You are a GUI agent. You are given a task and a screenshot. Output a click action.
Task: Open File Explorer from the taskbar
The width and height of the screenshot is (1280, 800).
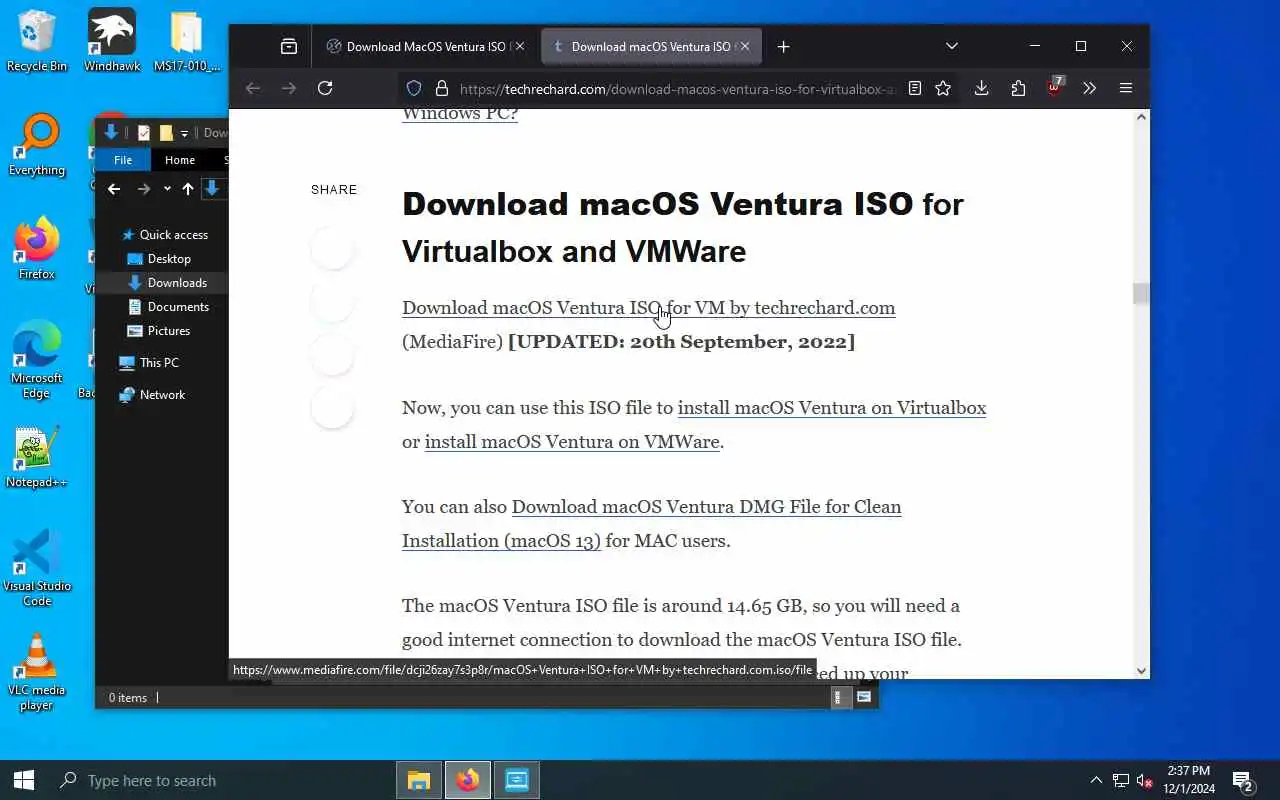pyautogui.click(x=419, y=780)
